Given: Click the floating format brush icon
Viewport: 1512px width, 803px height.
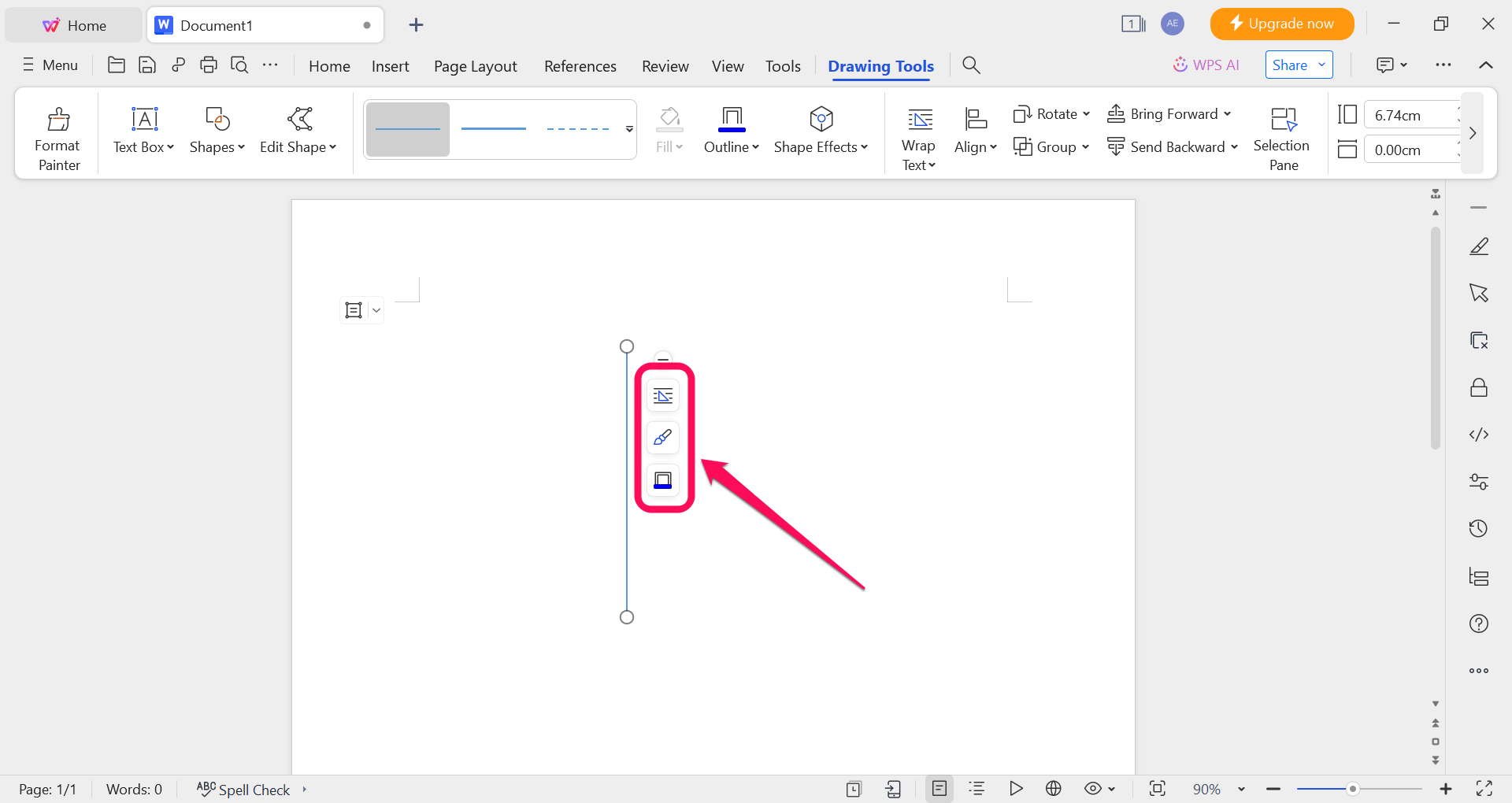Looking at the screenshot, I should pos(663,438).
